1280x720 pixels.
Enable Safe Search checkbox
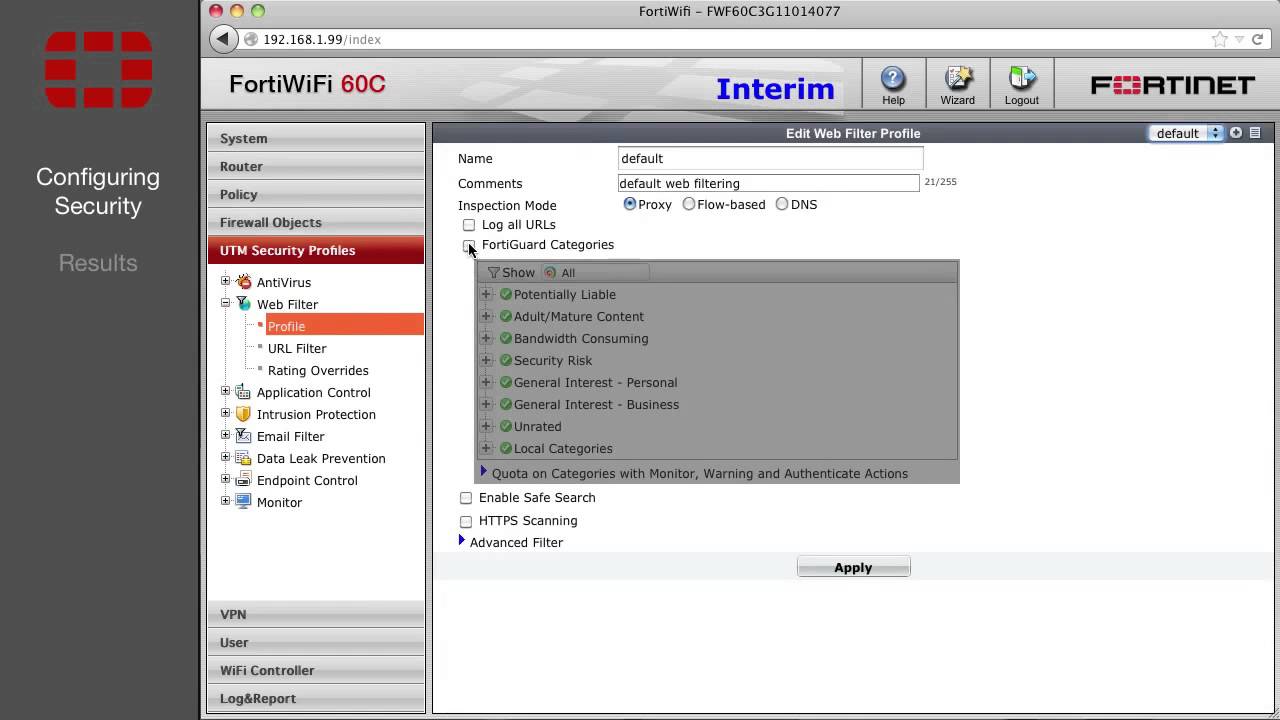(466, 498)
